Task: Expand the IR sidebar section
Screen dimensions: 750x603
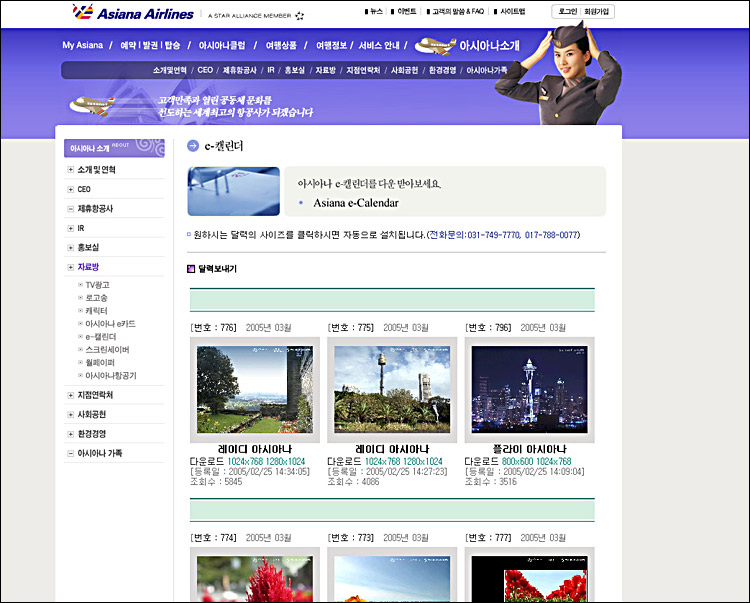Action: [x=71, y=229]
